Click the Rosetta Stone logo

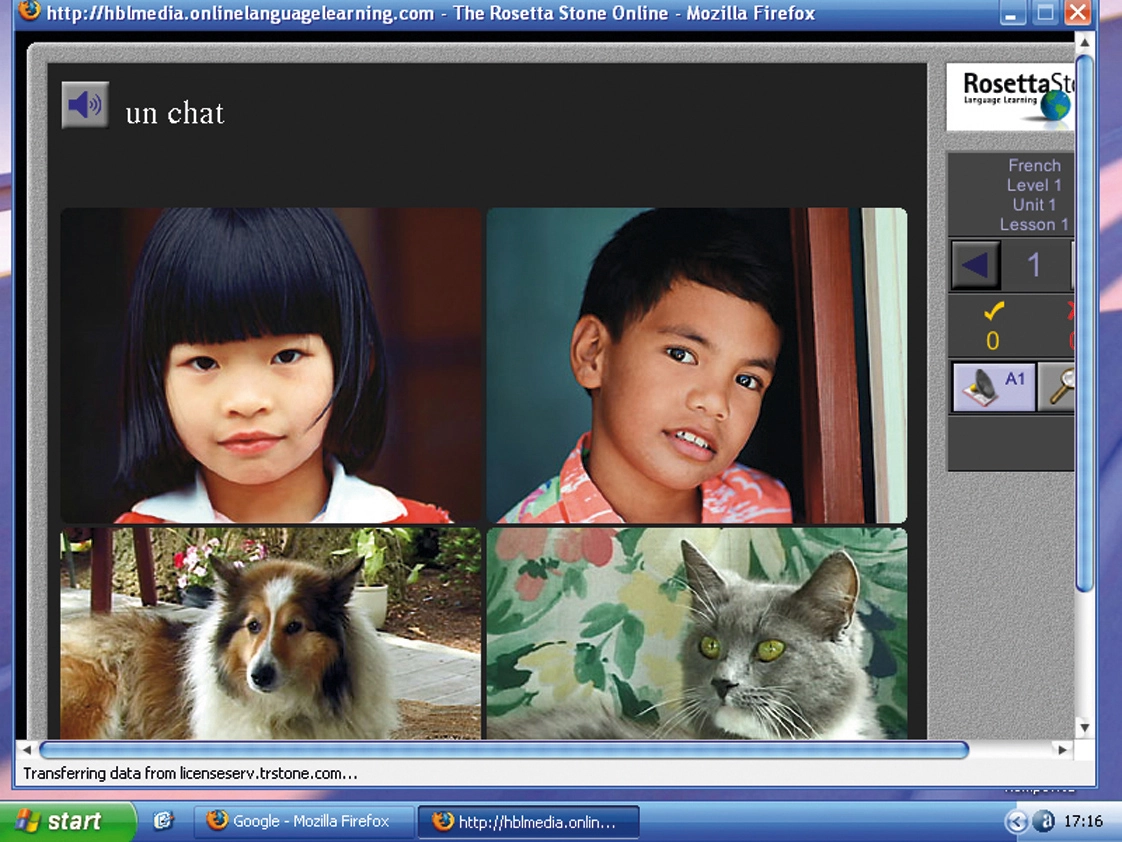tap(1011, 97)
